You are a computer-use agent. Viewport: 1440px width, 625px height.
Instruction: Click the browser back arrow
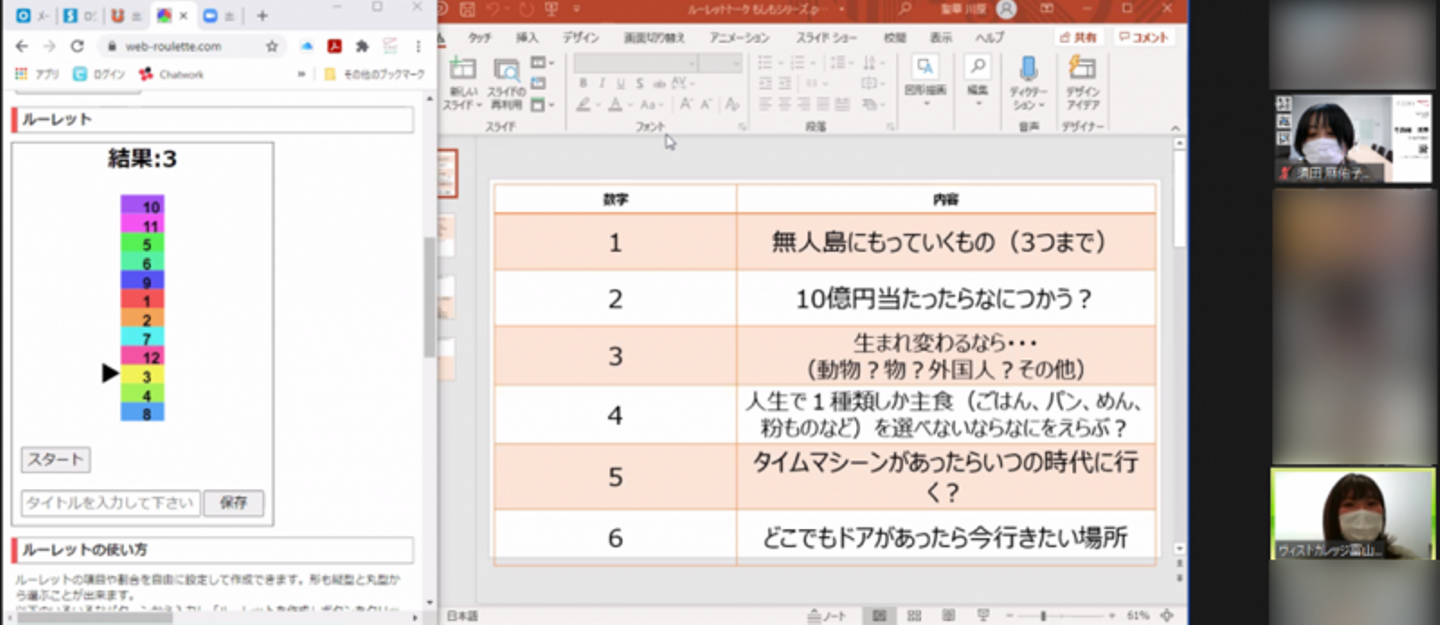coord(22,46)
